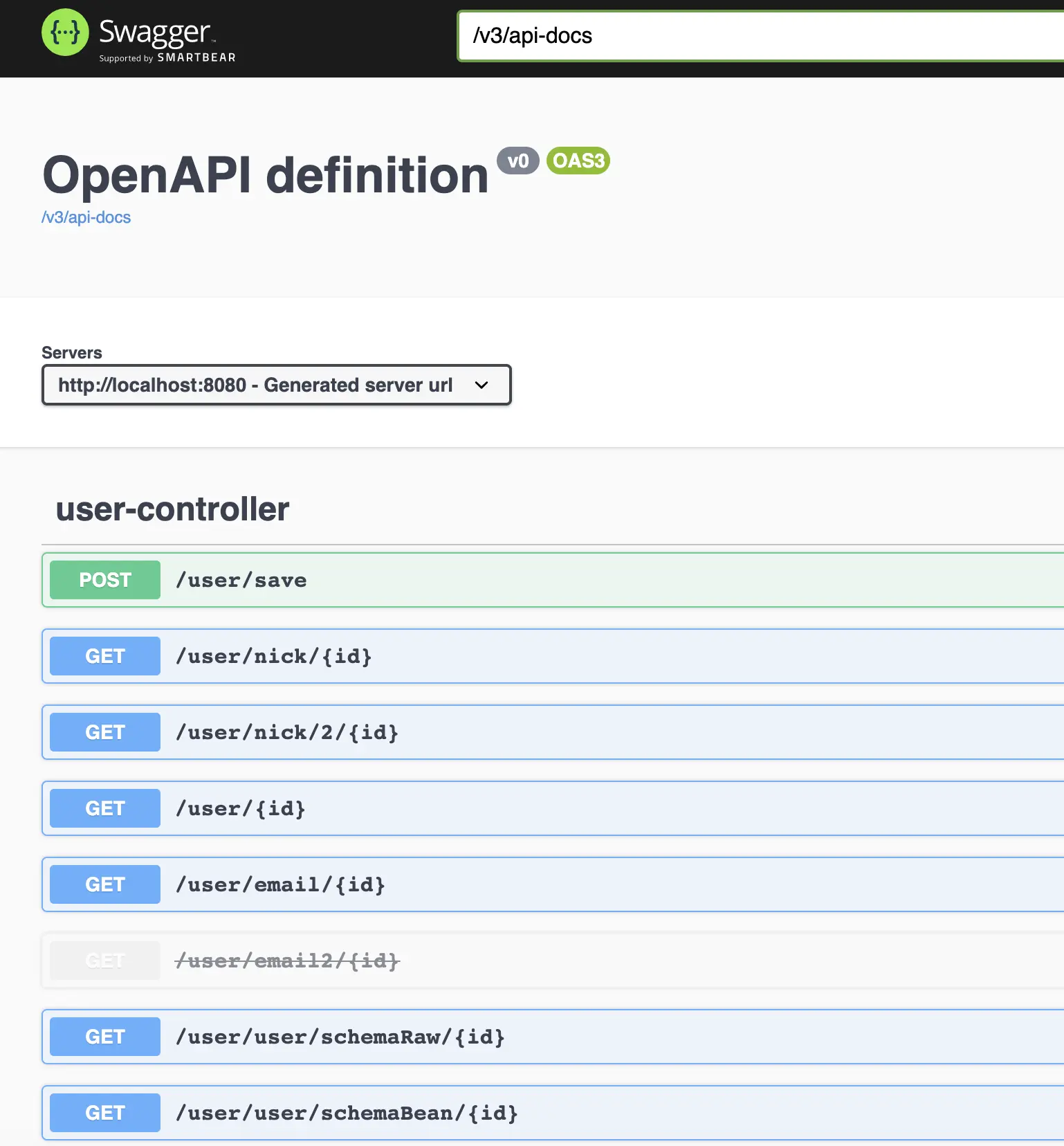
Task: Click the Swagger logo icon
Action: click(65, 32)
